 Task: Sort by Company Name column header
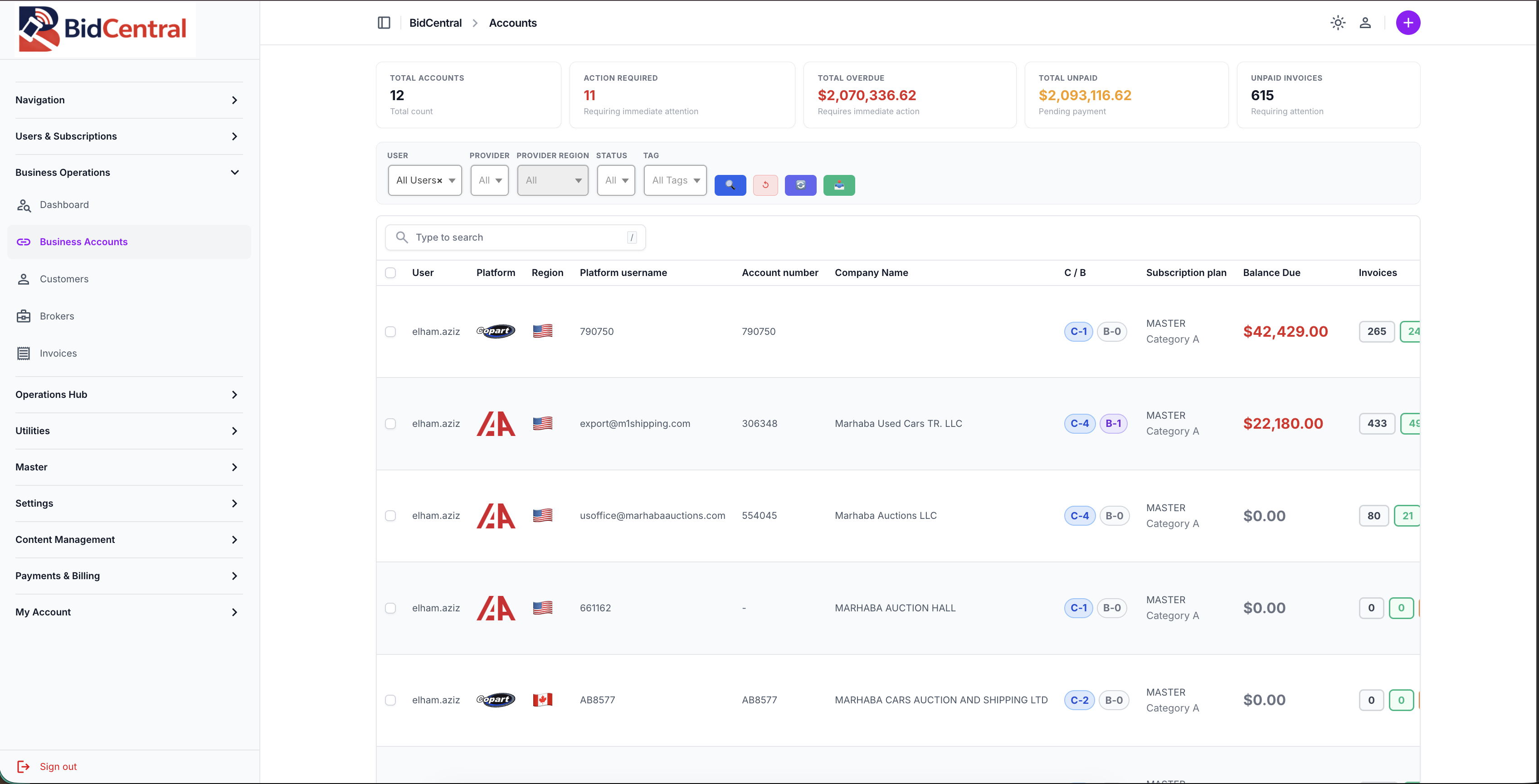(x=871, y=273)
